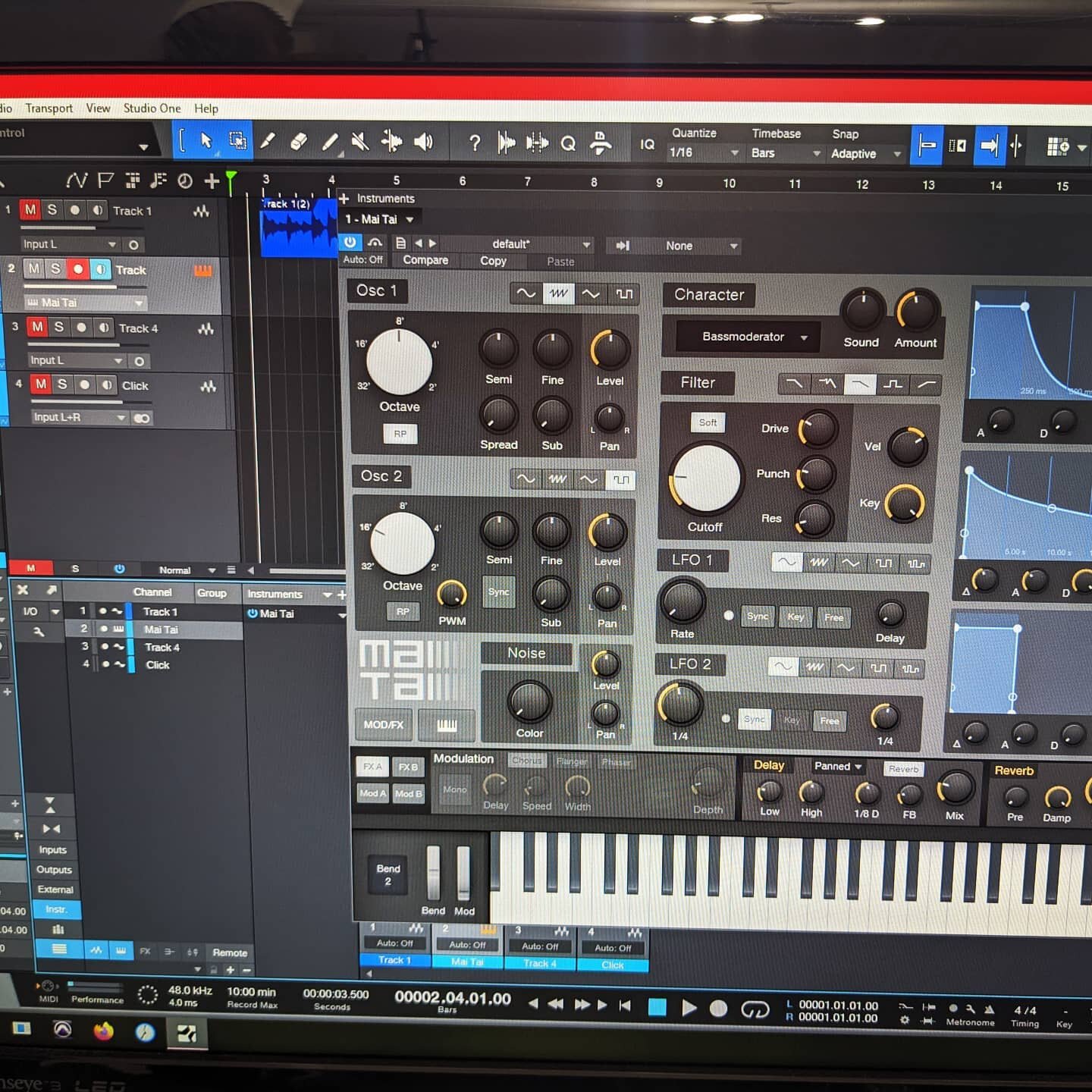Open the Mai Tai keyboard view icon
Image resolution: width=1092 pixels, height=1092 pixels.
[447, 726]
